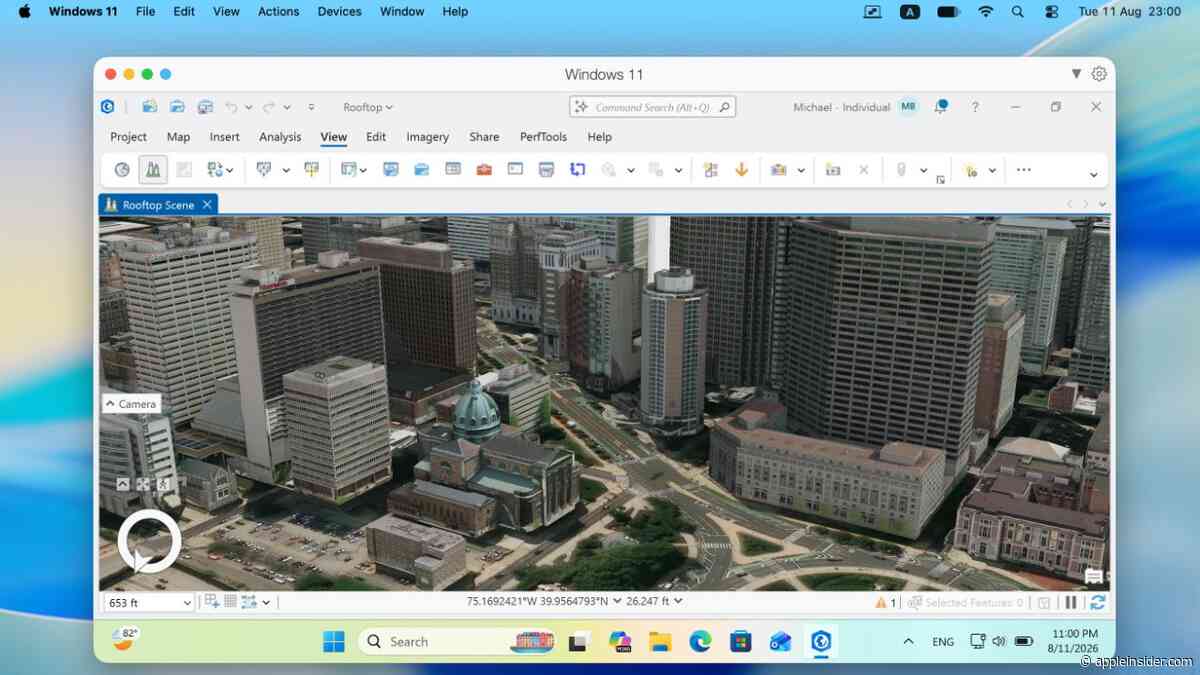Click the ArcGIS Pro icon in Windows taskbar
Image resolution: width=1200 pixels, height=675 pixels.
click(x=821, y=642)
